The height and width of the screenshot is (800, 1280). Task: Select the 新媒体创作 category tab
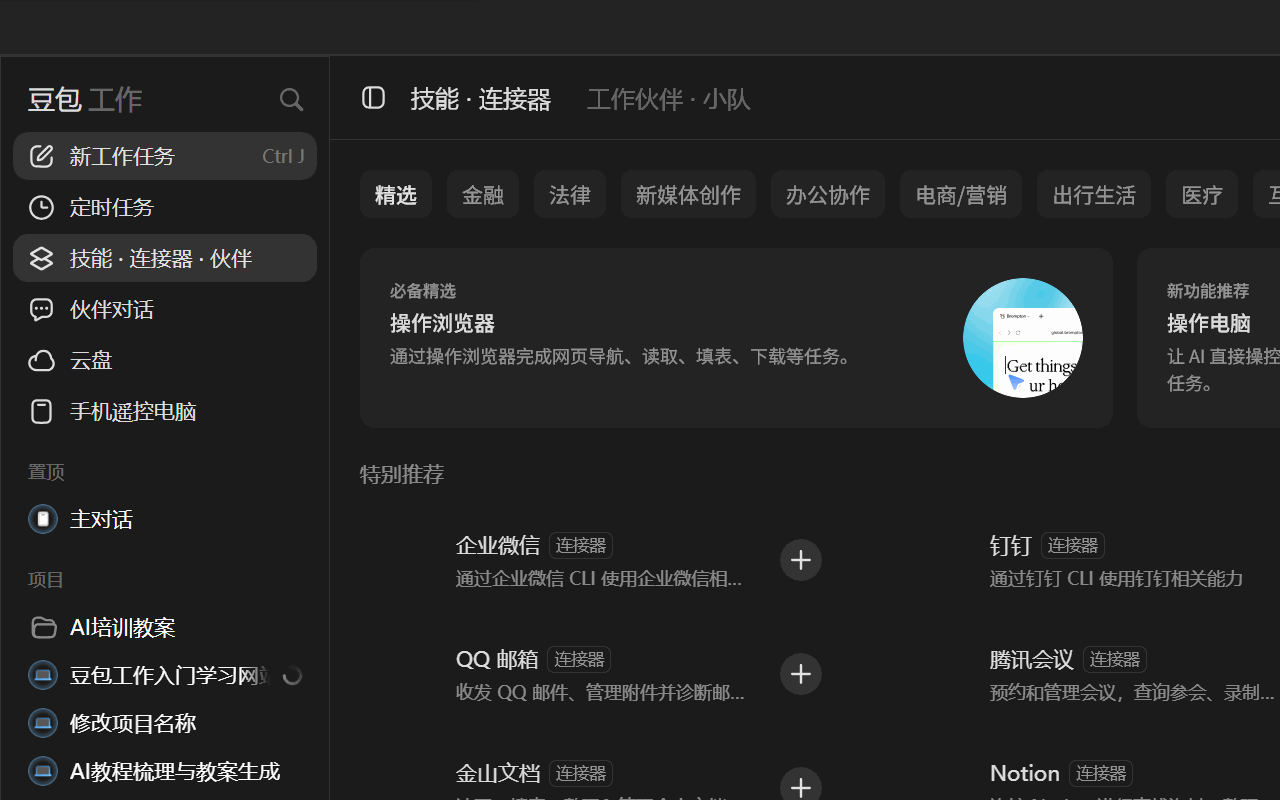click(x=688, y=194)
